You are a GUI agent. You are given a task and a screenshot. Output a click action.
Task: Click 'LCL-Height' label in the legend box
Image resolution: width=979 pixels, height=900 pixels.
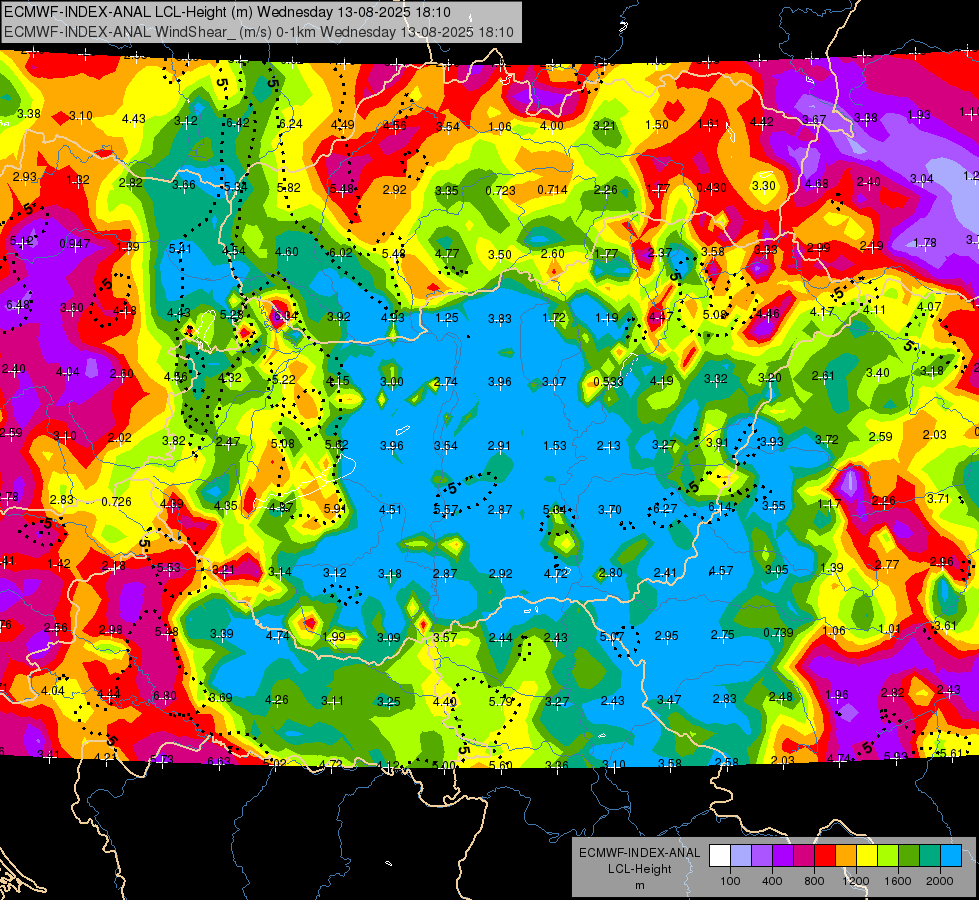click(x=639, y=869)
